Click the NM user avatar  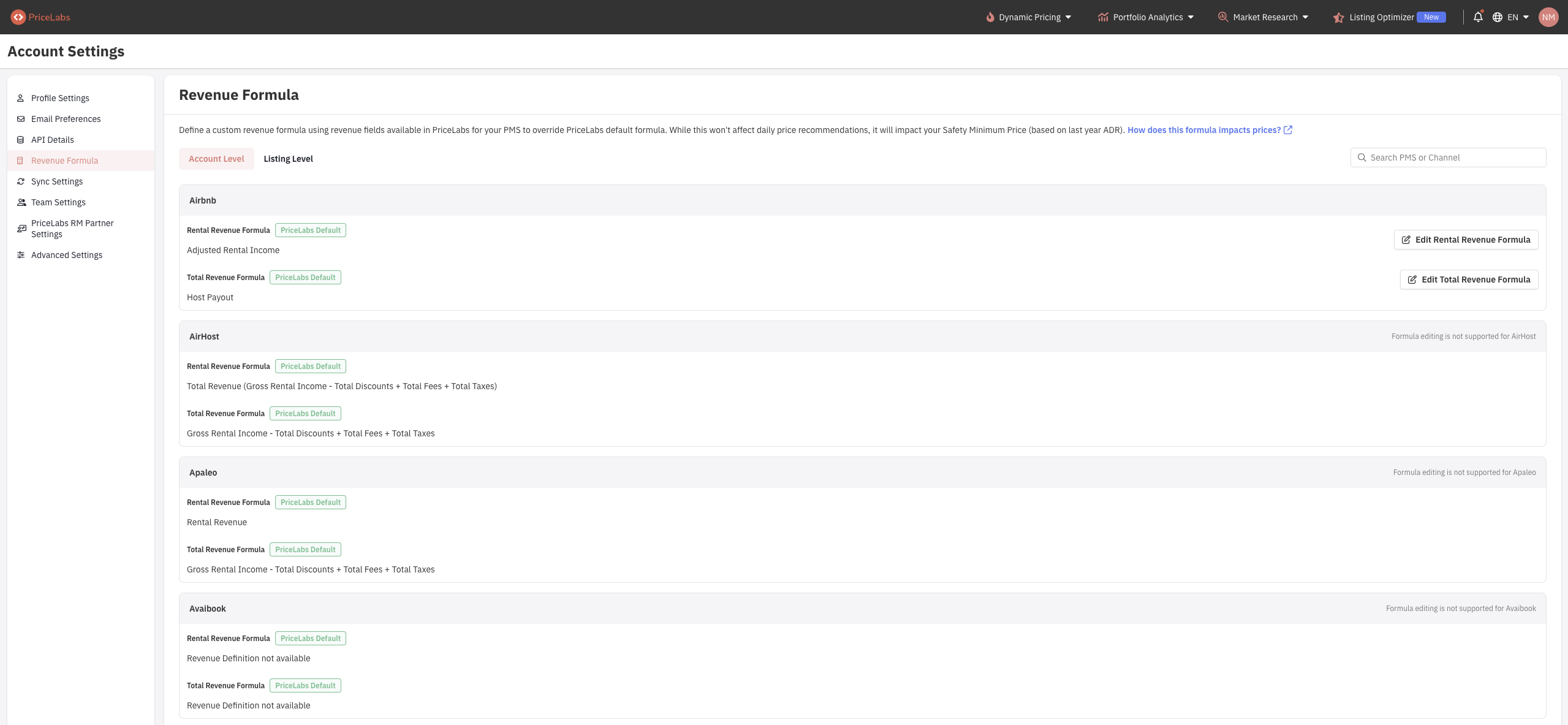(1548, 17)
